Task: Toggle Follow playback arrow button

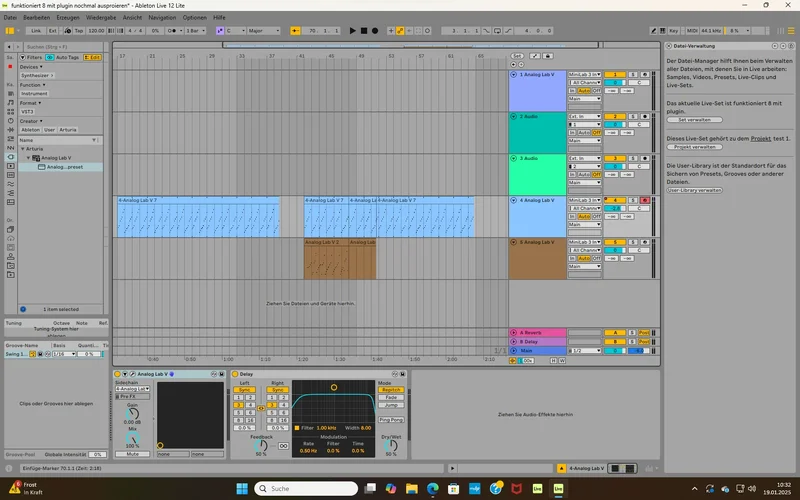Action: (x=295, y=31)
